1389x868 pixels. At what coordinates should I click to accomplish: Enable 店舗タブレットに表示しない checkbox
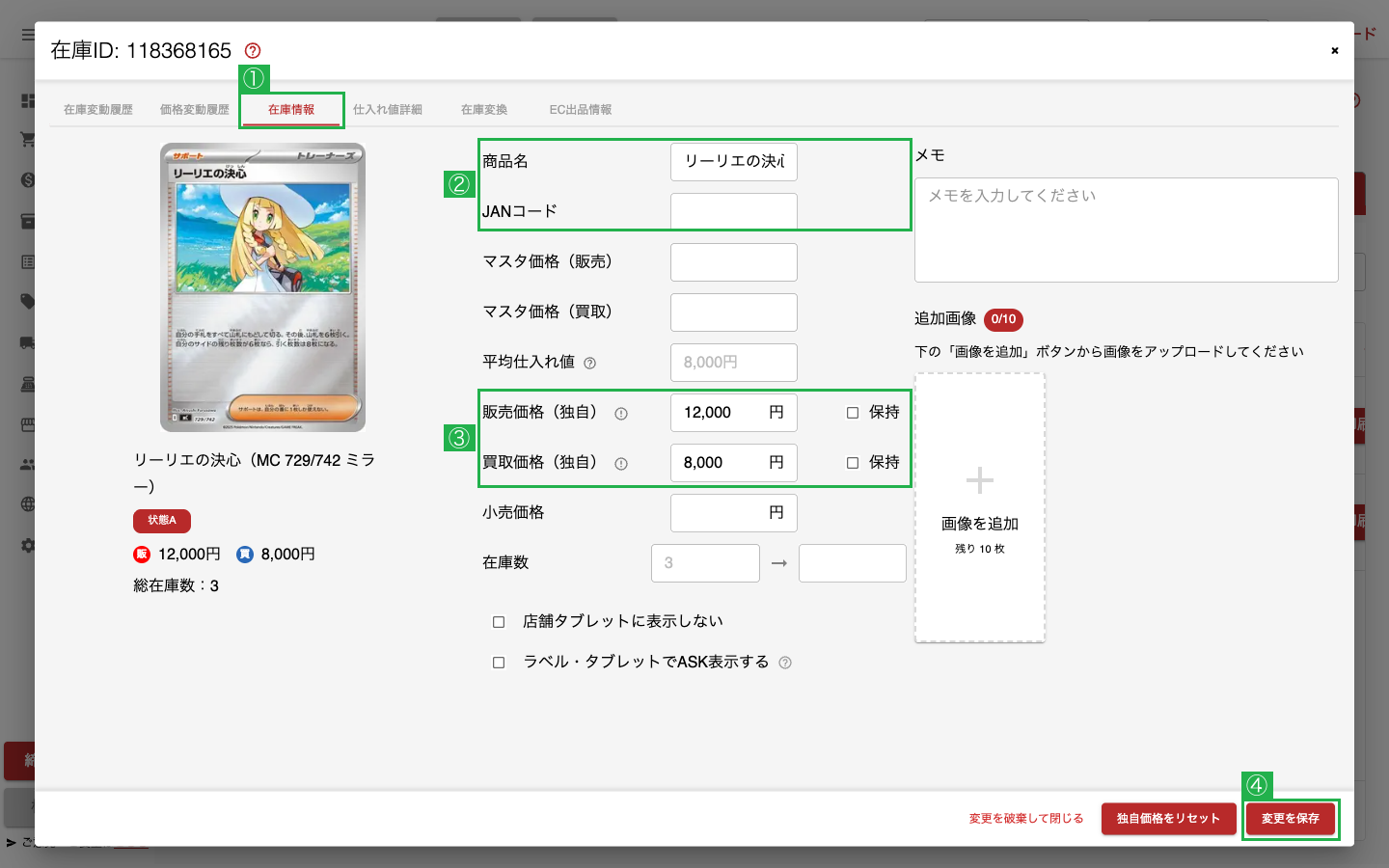click(499, 622)
